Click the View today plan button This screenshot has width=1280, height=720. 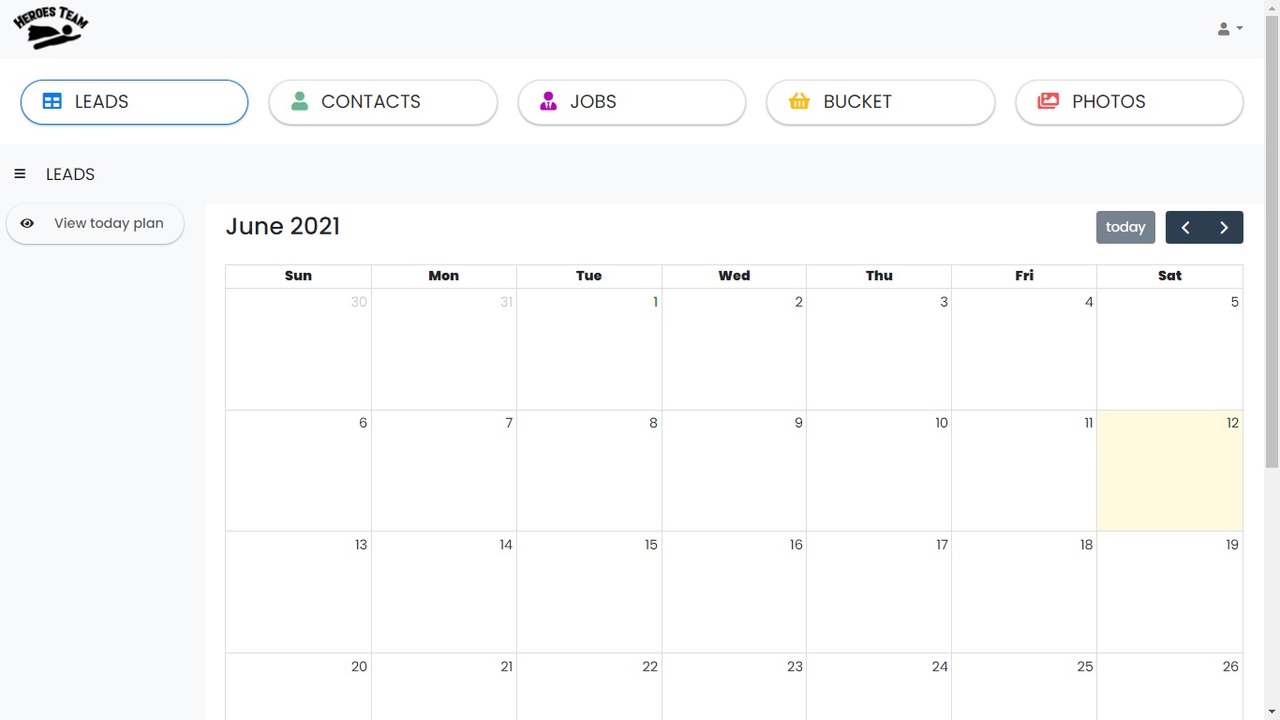coord(95,223)
